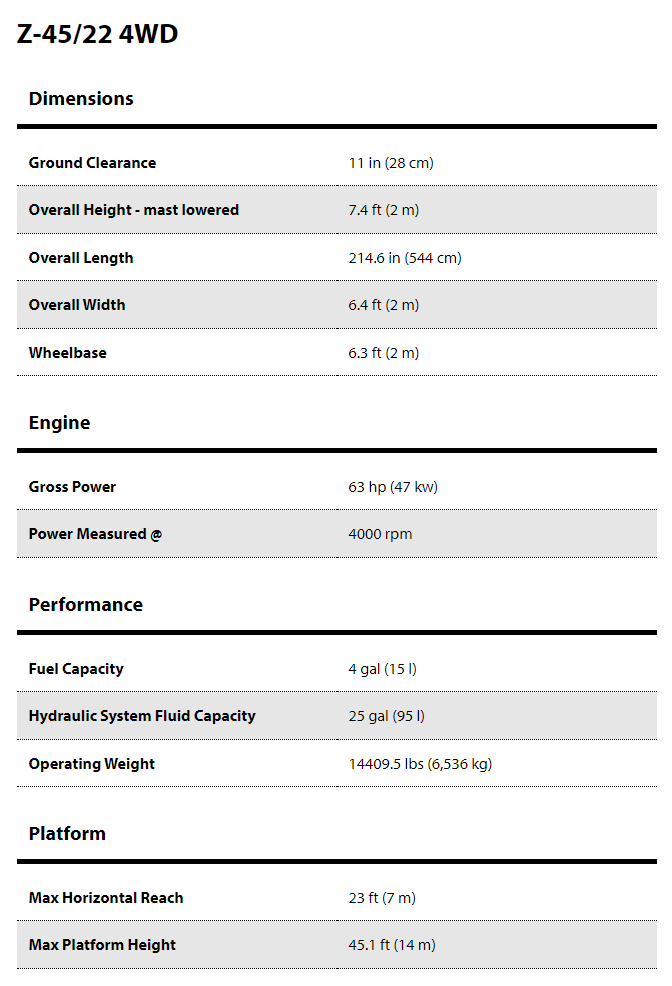This screenshot has width=672, height=986.
Task: Select the Dimensions section header
Action: click(81, 99)
